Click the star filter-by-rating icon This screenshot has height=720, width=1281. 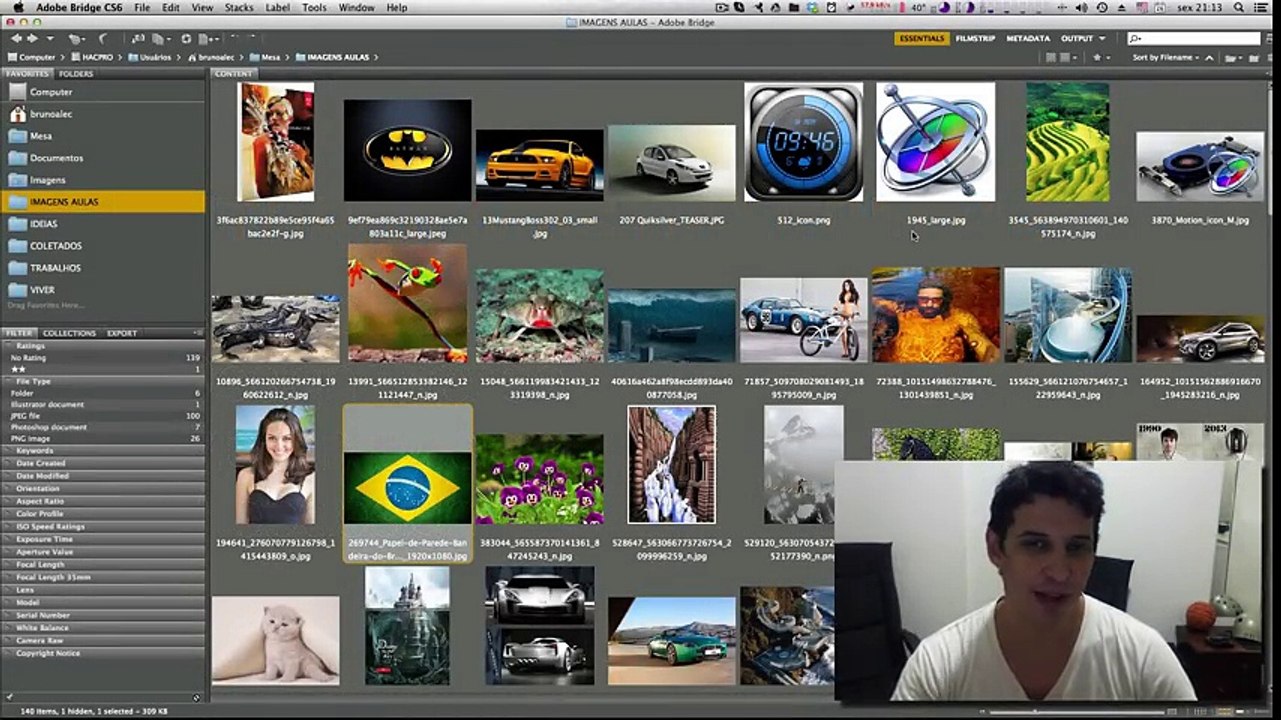(x=1097, y=58)
